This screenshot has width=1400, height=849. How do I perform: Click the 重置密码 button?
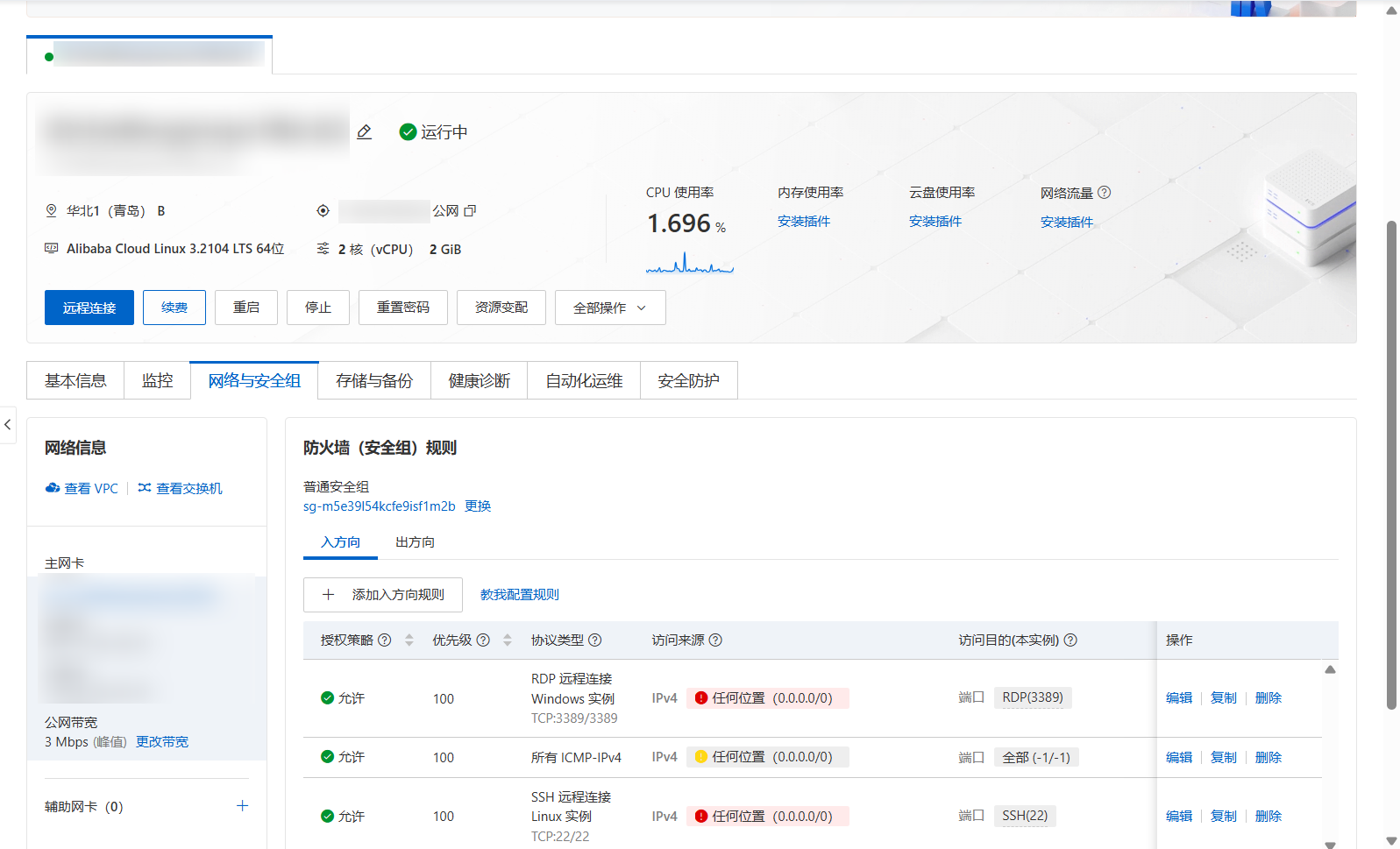pyautogui.click(x=403, y=308)
